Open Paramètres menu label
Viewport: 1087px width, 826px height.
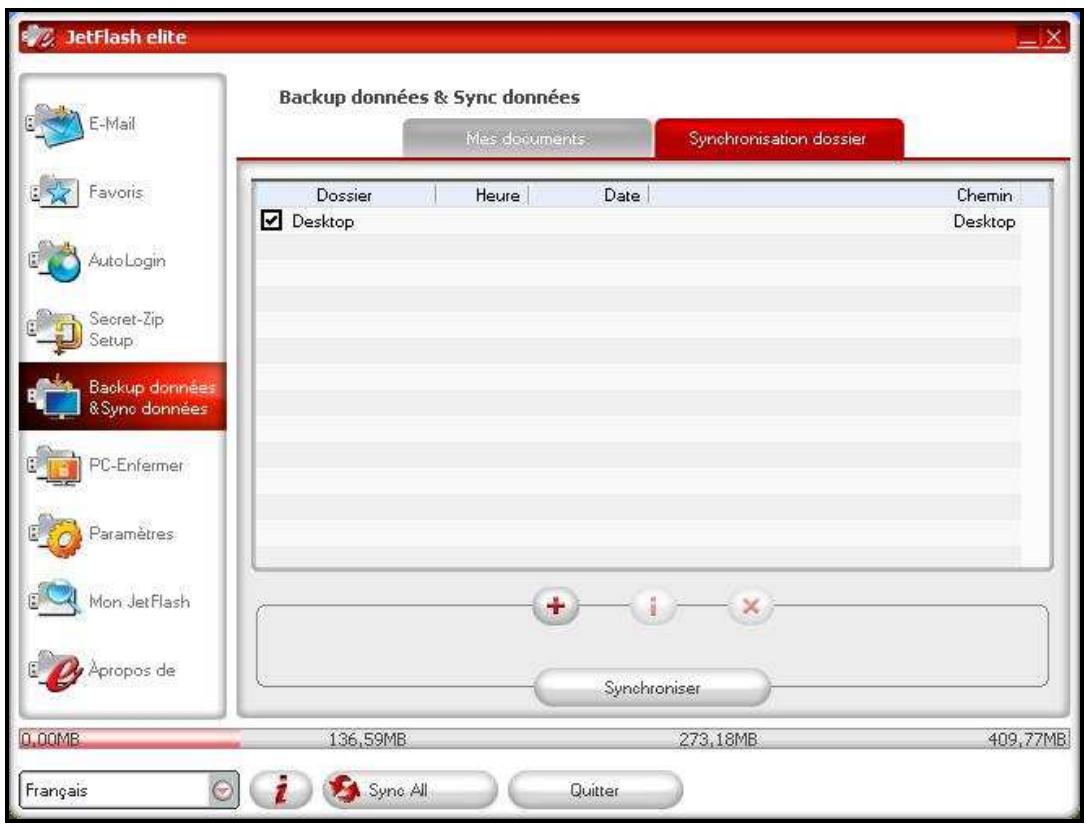point(131,534)
